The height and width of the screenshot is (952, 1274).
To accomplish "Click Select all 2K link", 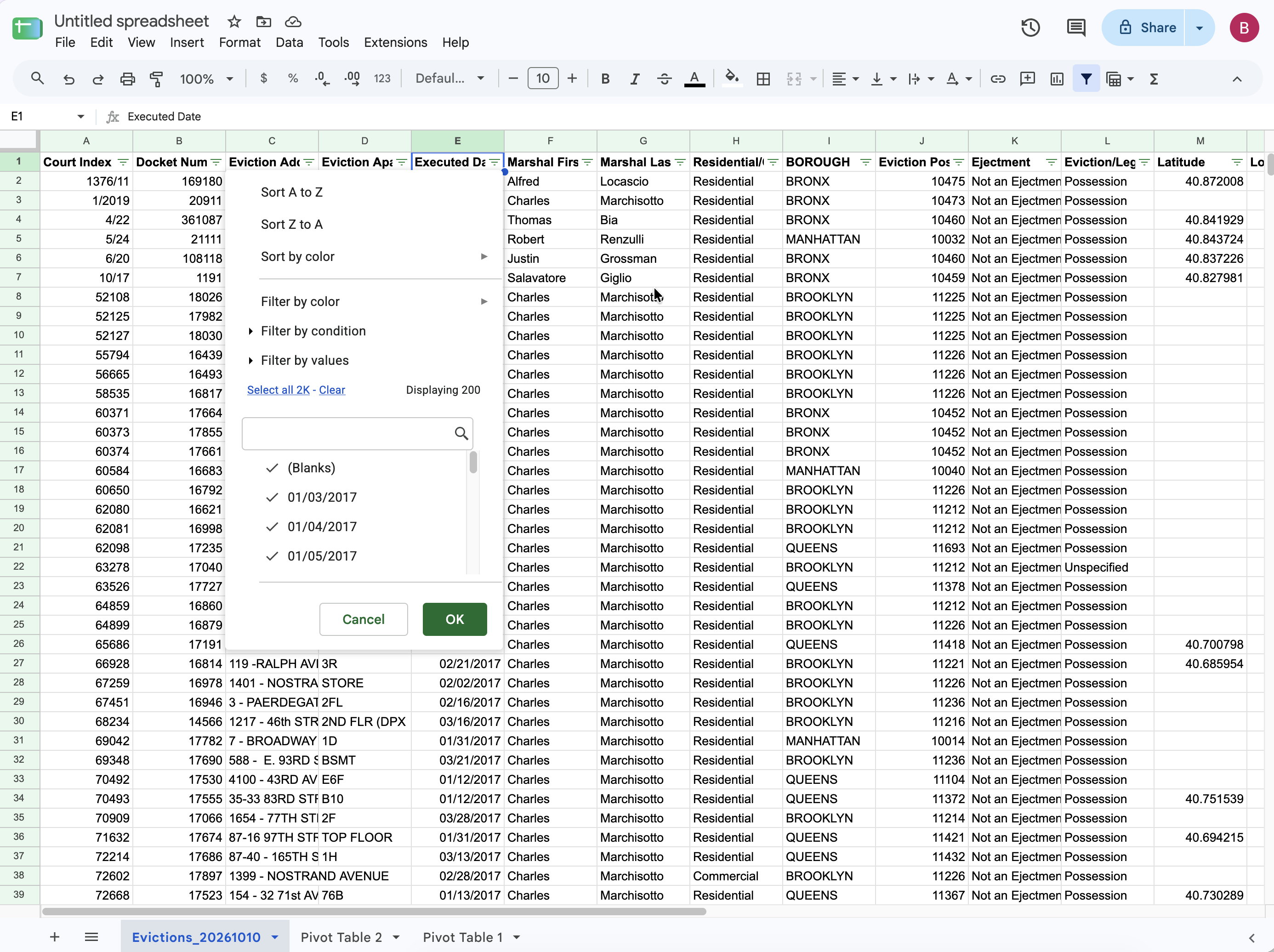I will (x=278, y=390).
